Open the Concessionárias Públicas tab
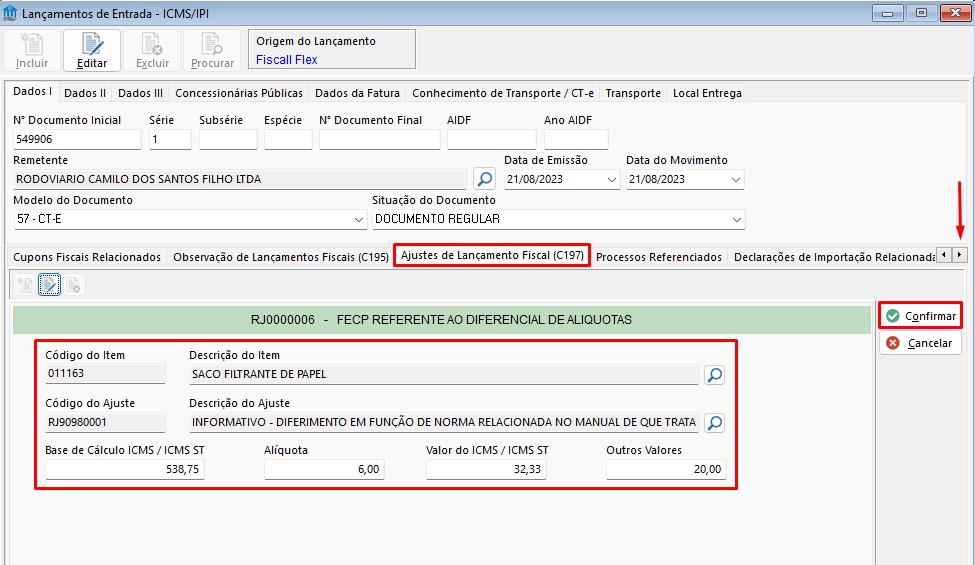The width and height of the screenshot is (975, 565). coord(239,93)
